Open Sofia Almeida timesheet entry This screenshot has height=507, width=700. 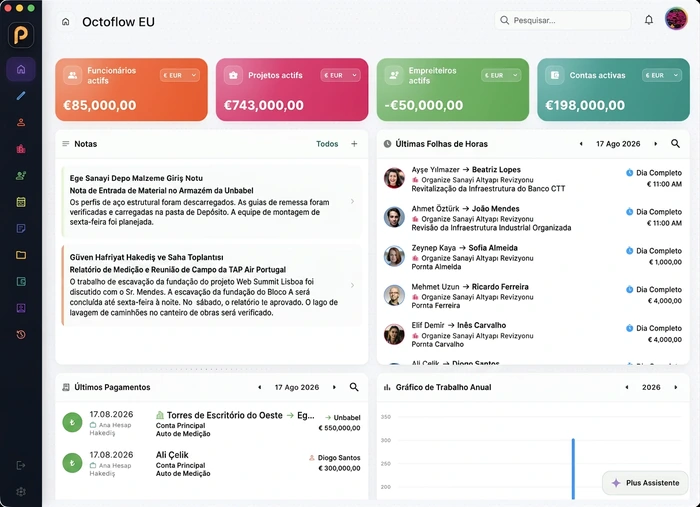(x=533, y=257)
